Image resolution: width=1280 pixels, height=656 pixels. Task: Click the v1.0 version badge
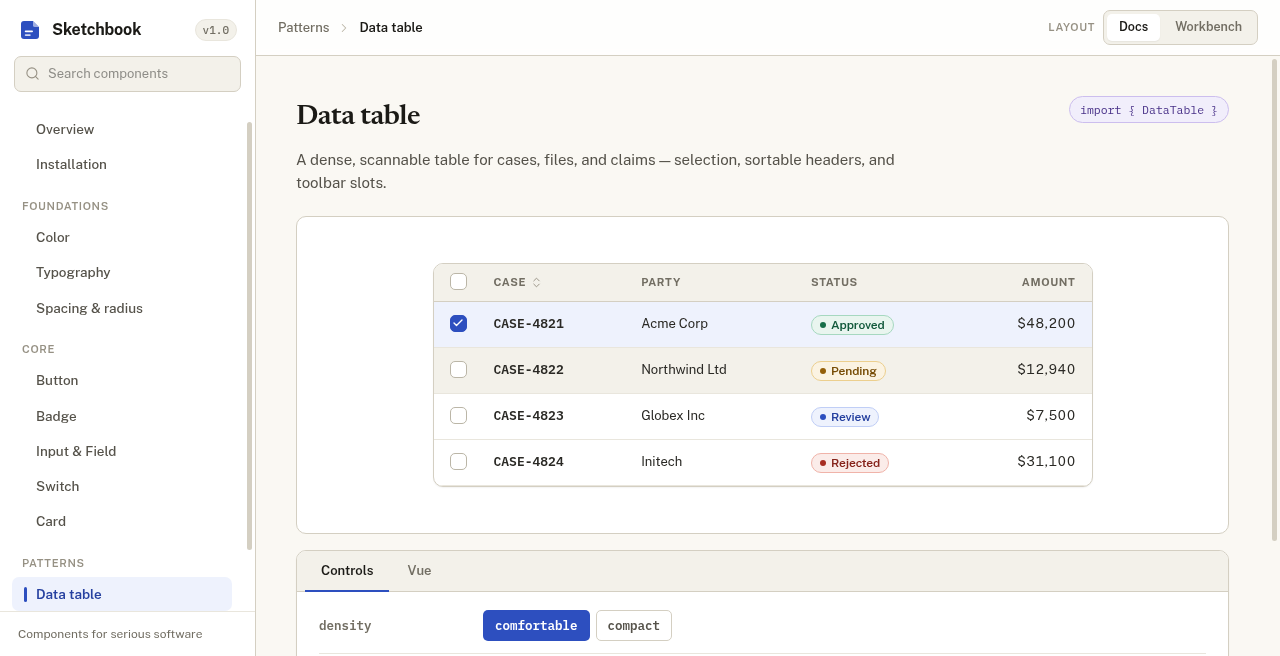coord(216,30)
